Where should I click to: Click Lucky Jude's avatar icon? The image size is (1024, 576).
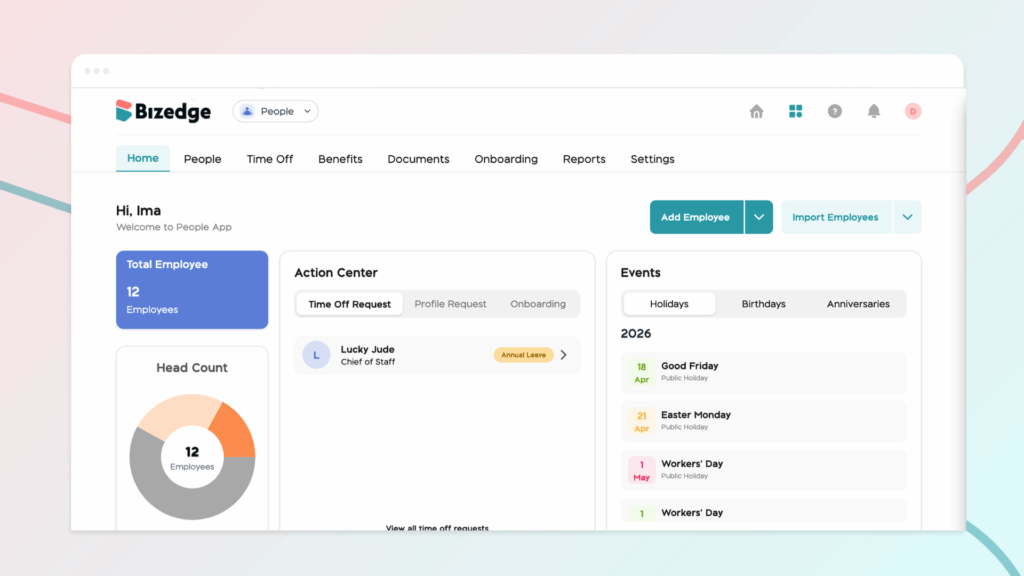(316, 355)
